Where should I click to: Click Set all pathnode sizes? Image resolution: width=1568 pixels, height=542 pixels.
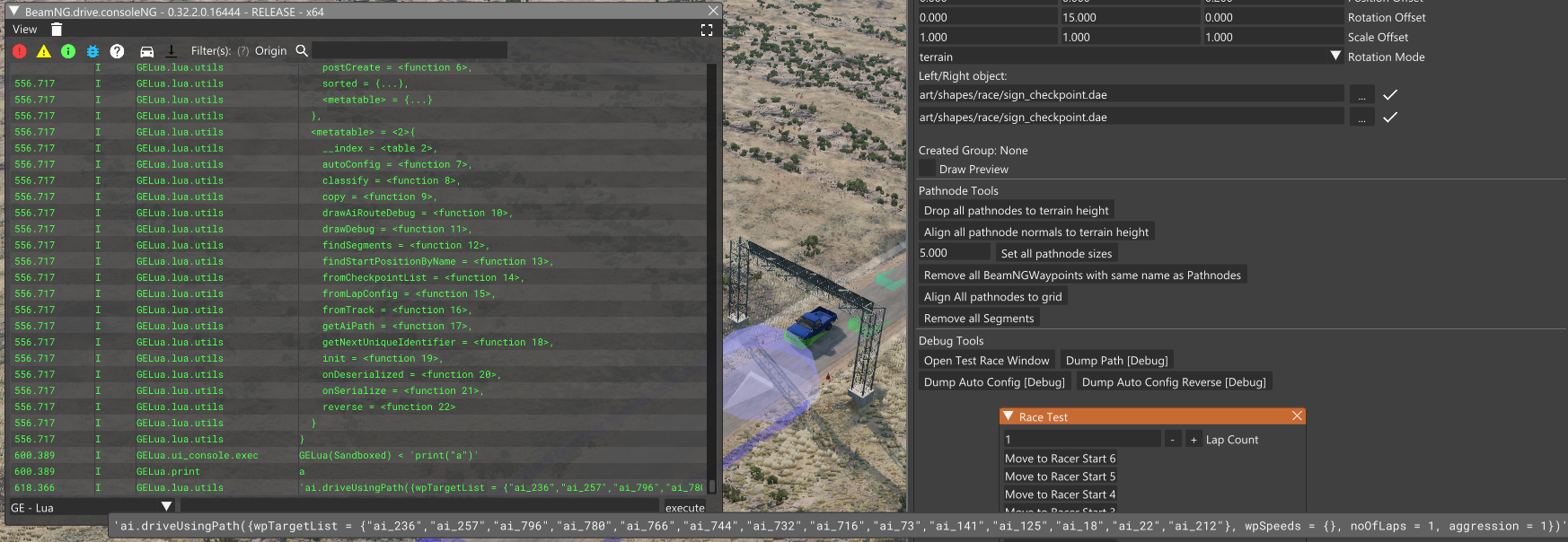[x=1056, y=254]
